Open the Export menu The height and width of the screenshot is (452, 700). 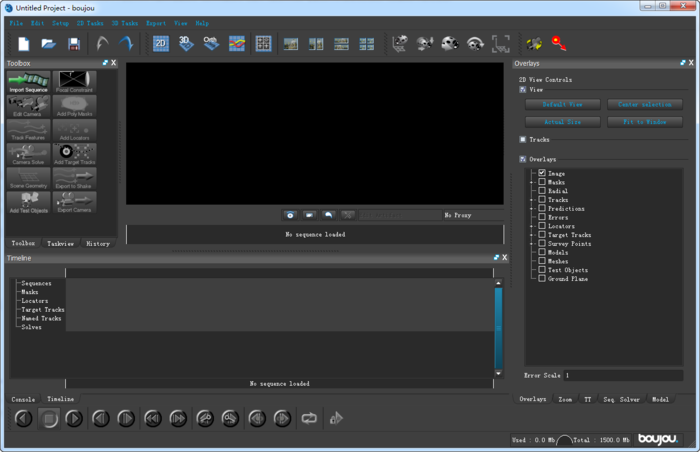point(156,22)
